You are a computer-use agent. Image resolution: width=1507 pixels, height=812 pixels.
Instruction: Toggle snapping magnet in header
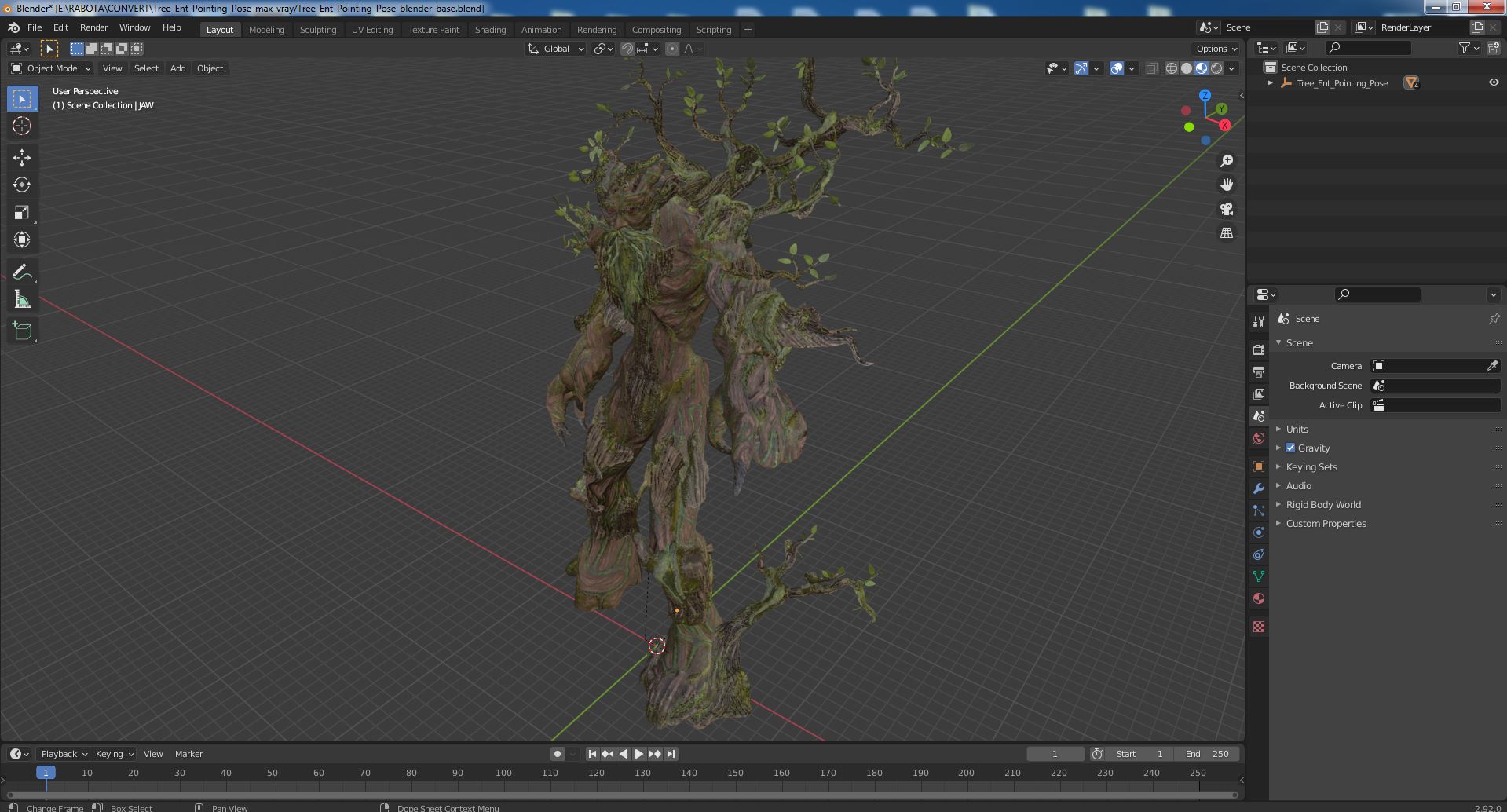627,49
